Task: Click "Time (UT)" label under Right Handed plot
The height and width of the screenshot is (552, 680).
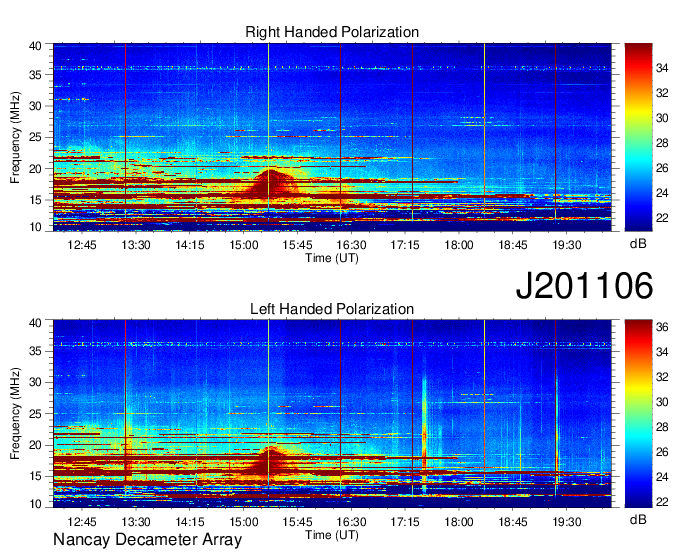Action: (332, 258)
